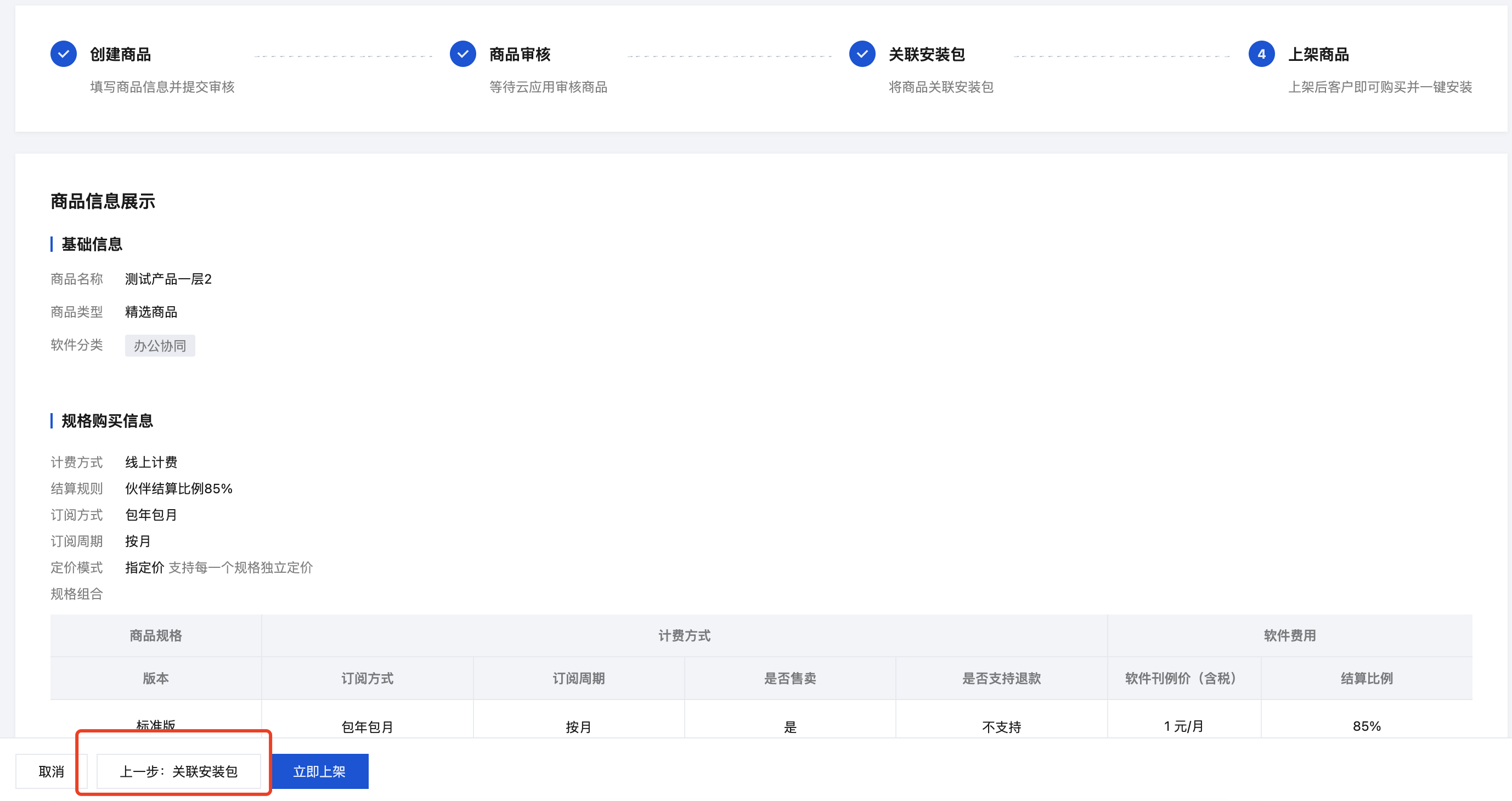Click the 结算规则 field label
The width and height of the screenshot is (1512, 801).
(76, 488)
